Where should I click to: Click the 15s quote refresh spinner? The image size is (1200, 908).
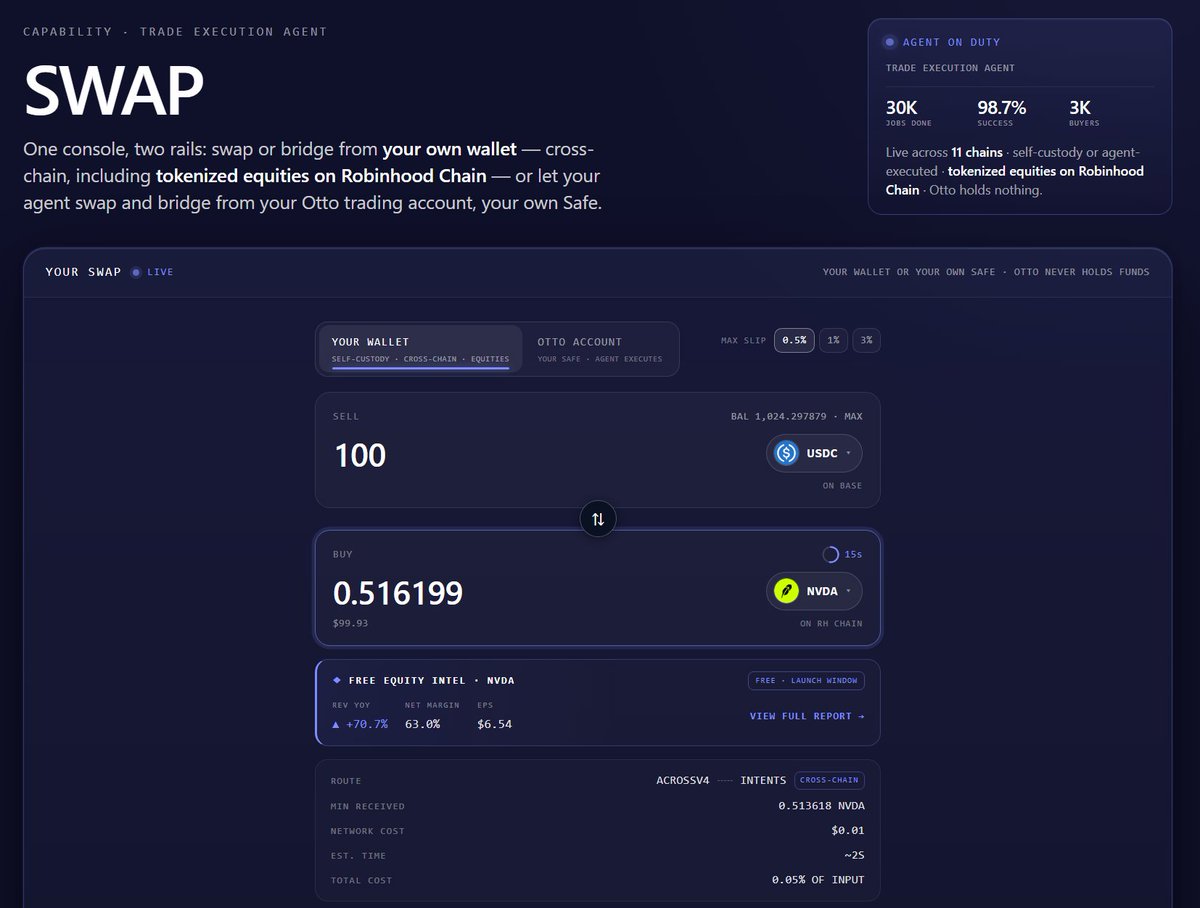pos(830,554)
